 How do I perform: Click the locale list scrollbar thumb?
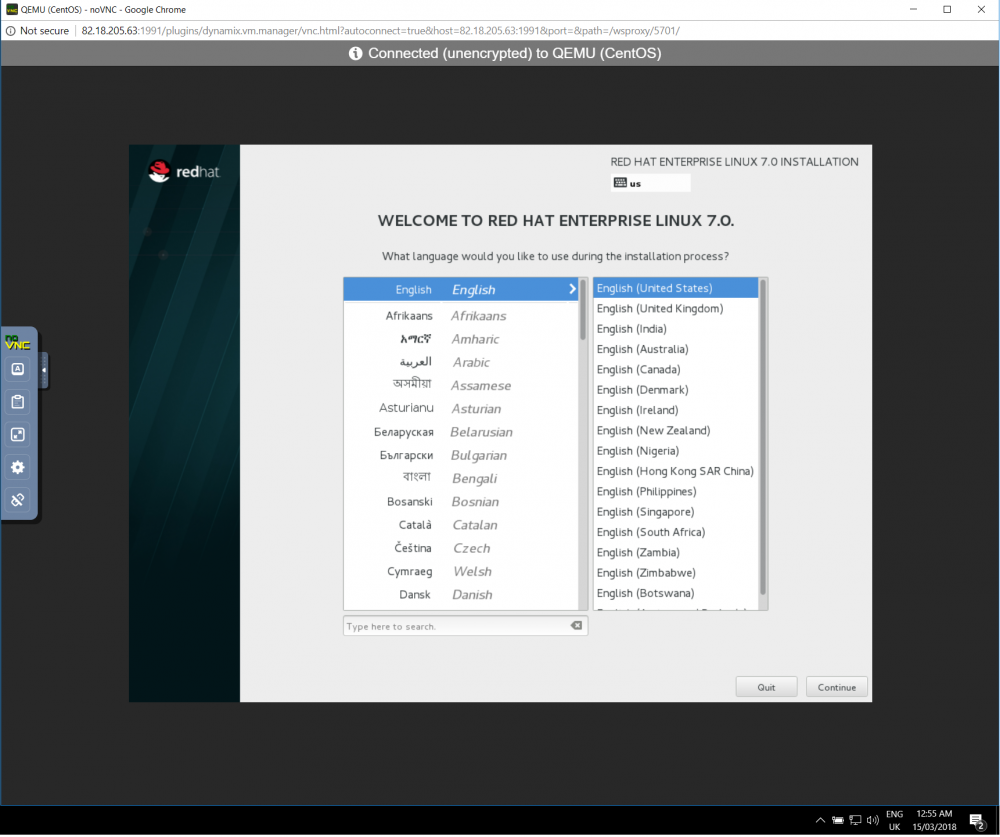763,437
